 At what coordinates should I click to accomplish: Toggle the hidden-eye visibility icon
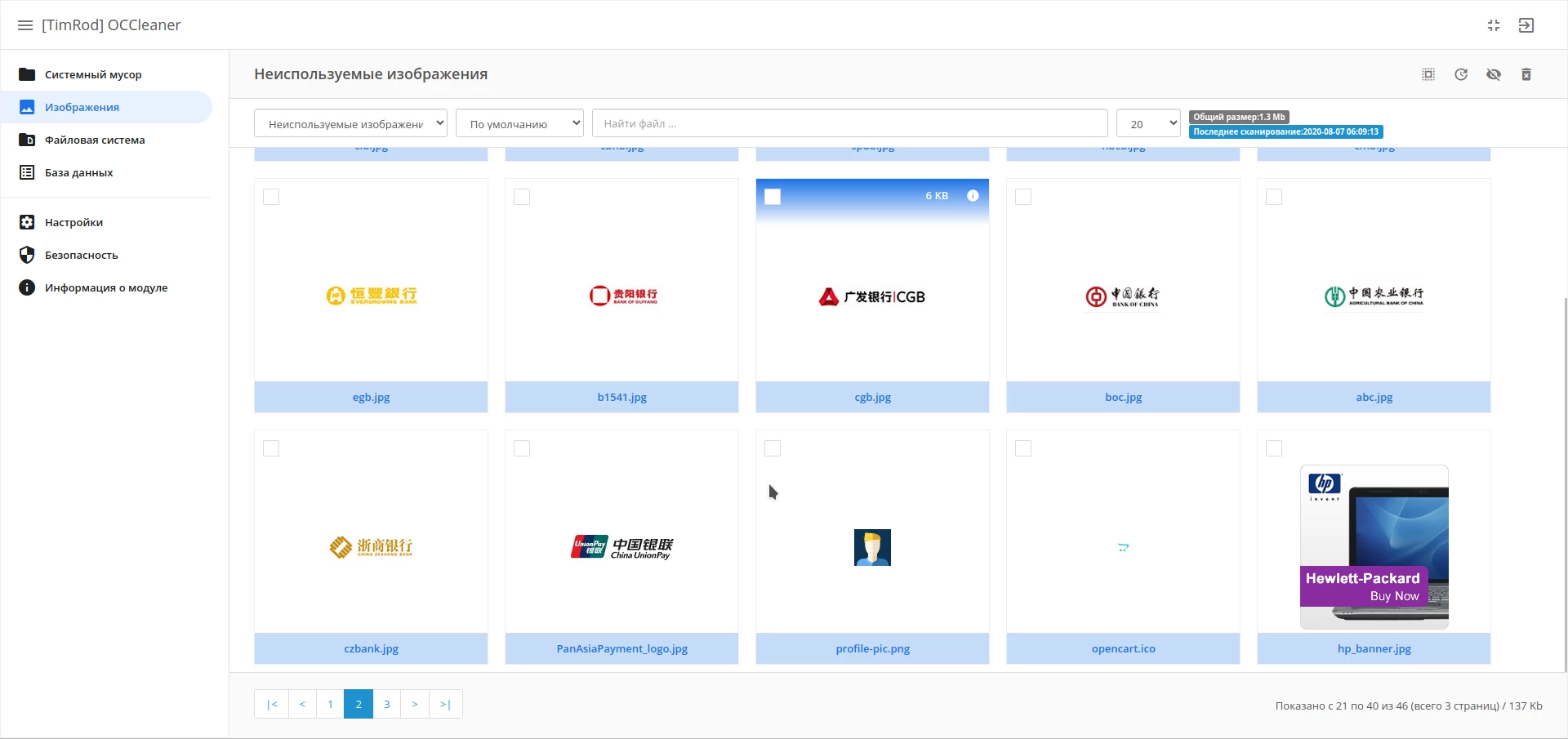coord(1494,74)
